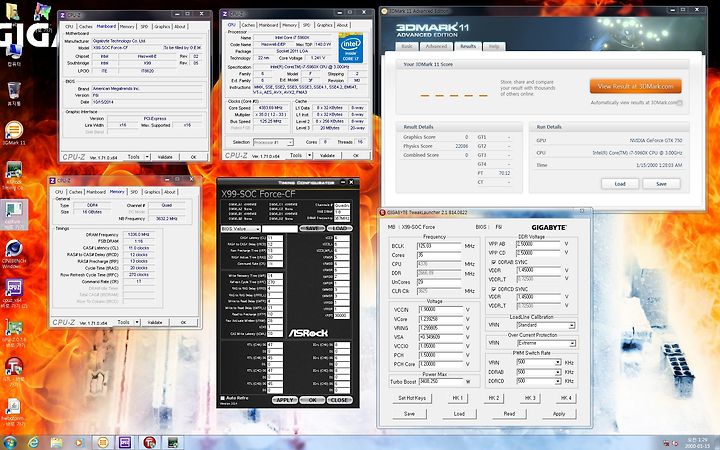This screenshot has height=450, width=720.
Task: Click Validate in the Memory CPU-Z window
Action: (x=155, y=322)
